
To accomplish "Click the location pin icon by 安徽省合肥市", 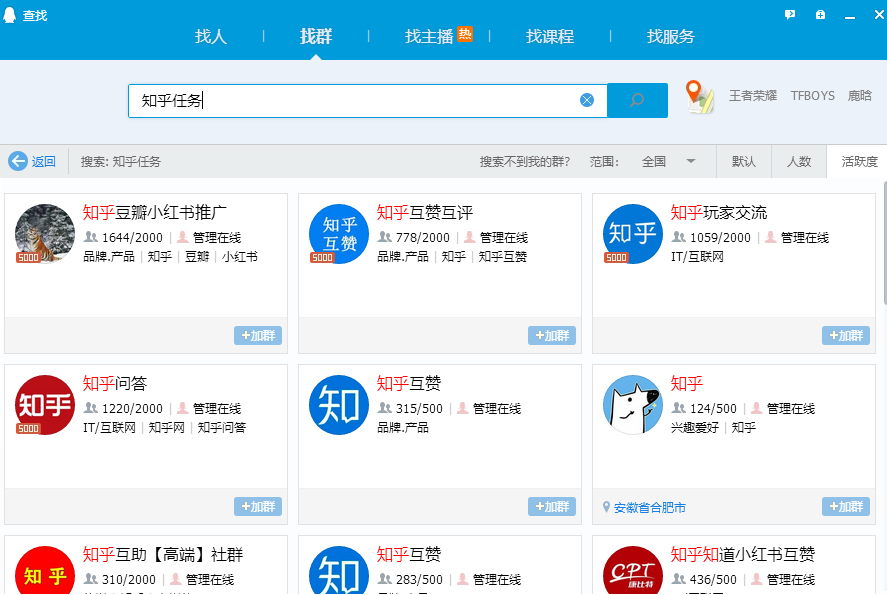I will [x=606, y=507].
